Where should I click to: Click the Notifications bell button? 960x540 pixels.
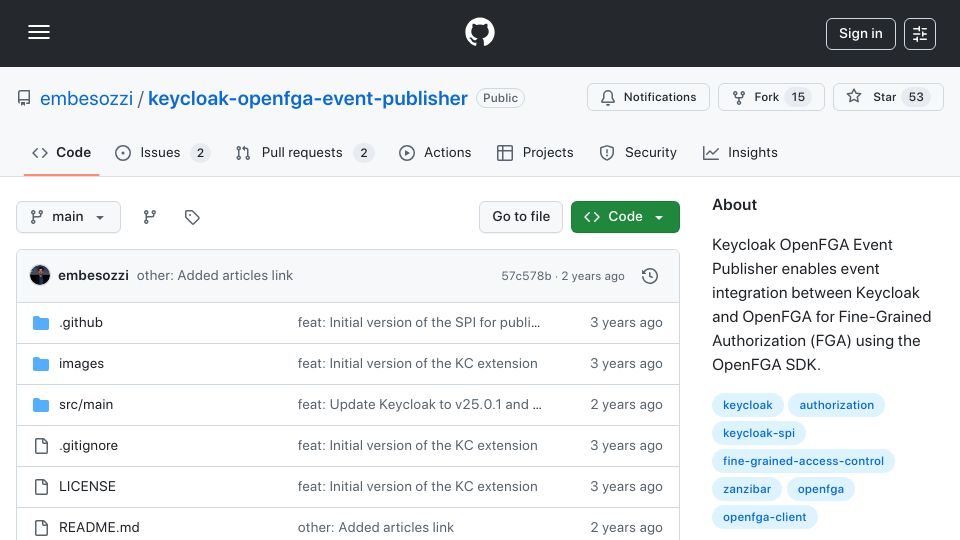tap(648, 97)
